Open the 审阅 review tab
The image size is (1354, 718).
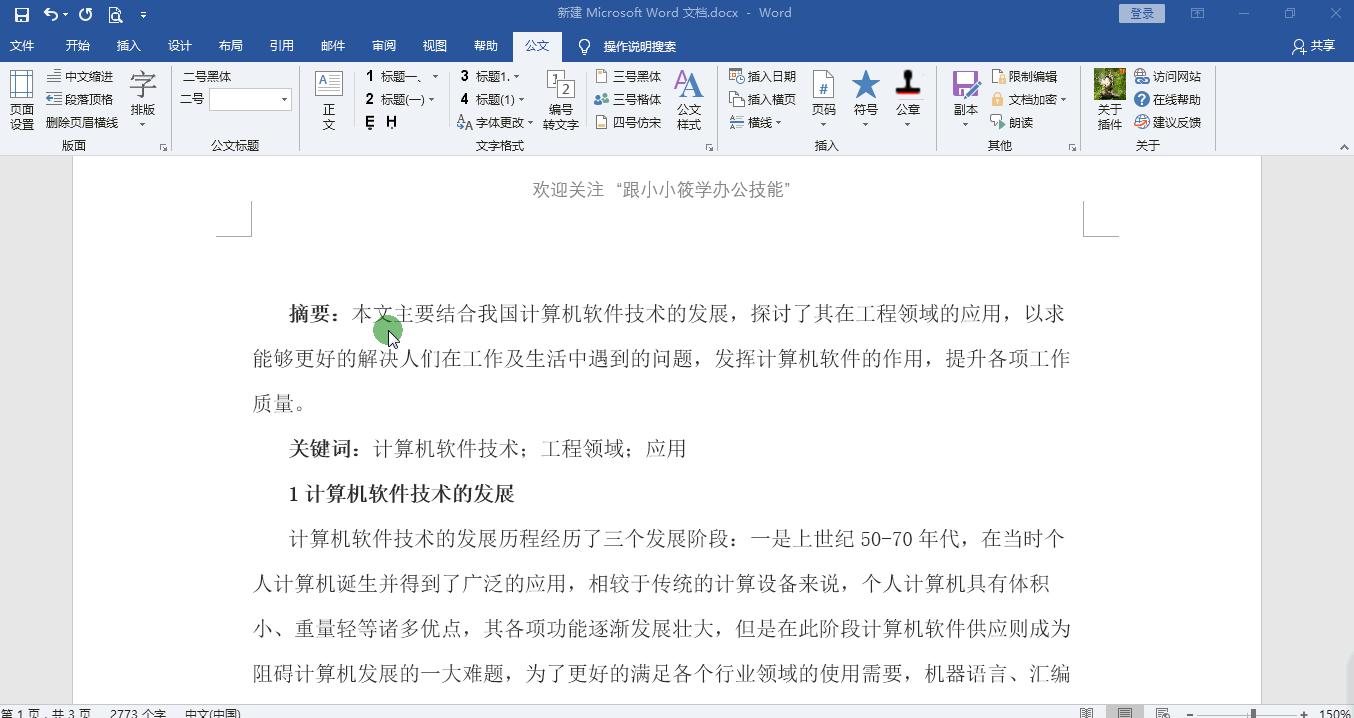point(384,45)
